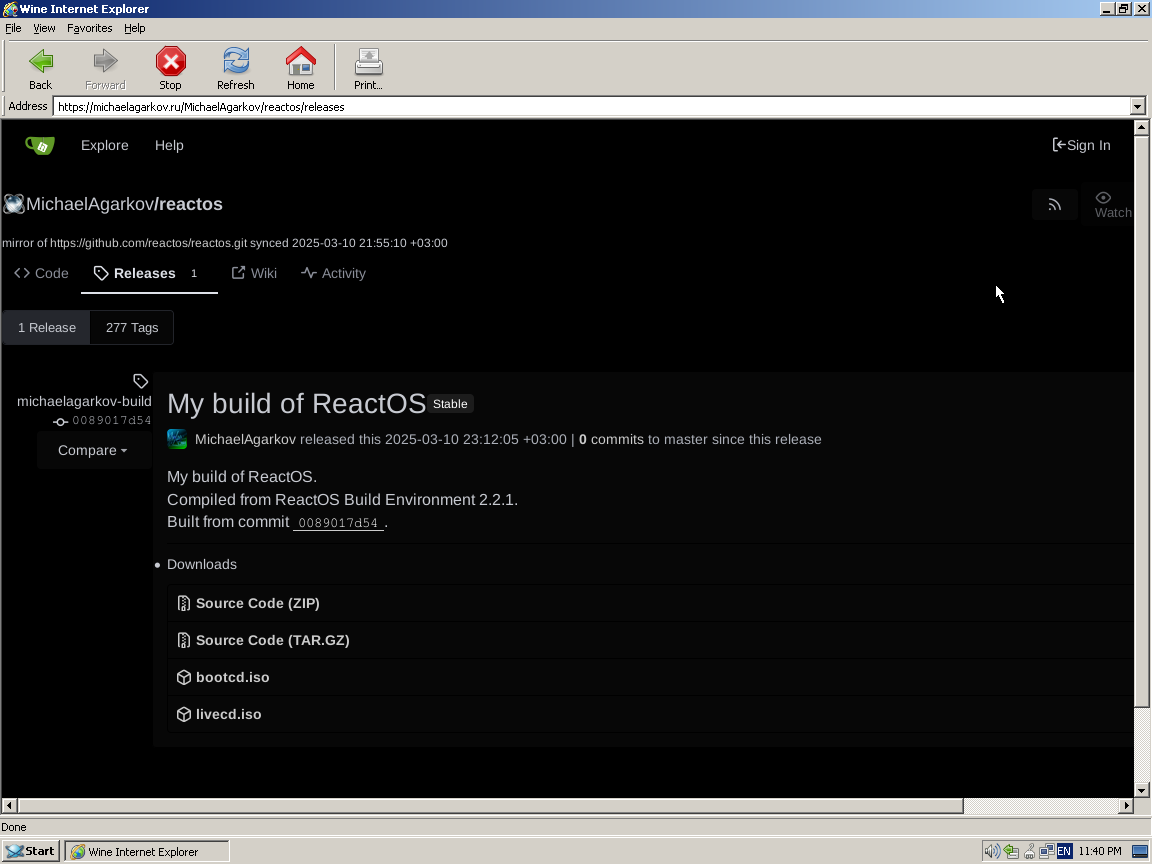Download the bootcd.iso file
1152x864 pixels.
tap(232, 678)
